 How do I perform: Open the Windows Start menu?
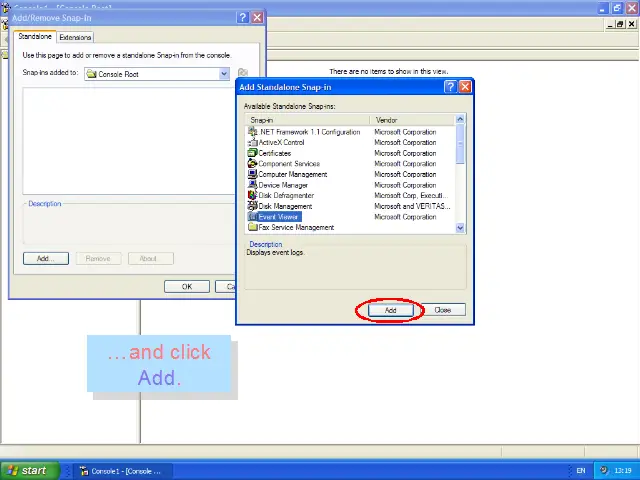click(30, 470)
